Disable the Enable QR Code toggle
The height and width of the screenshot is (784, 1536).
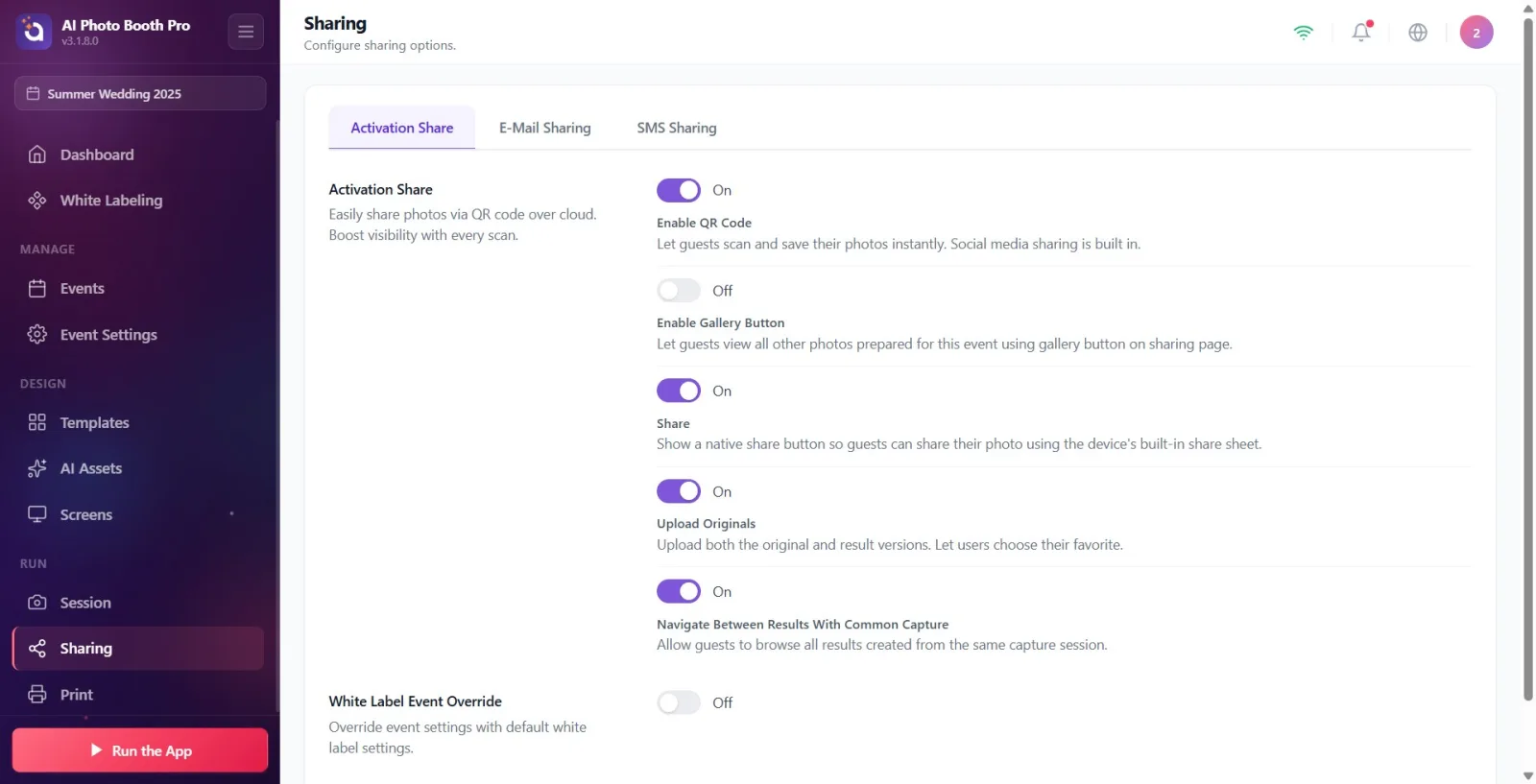(x=679, y=190)
